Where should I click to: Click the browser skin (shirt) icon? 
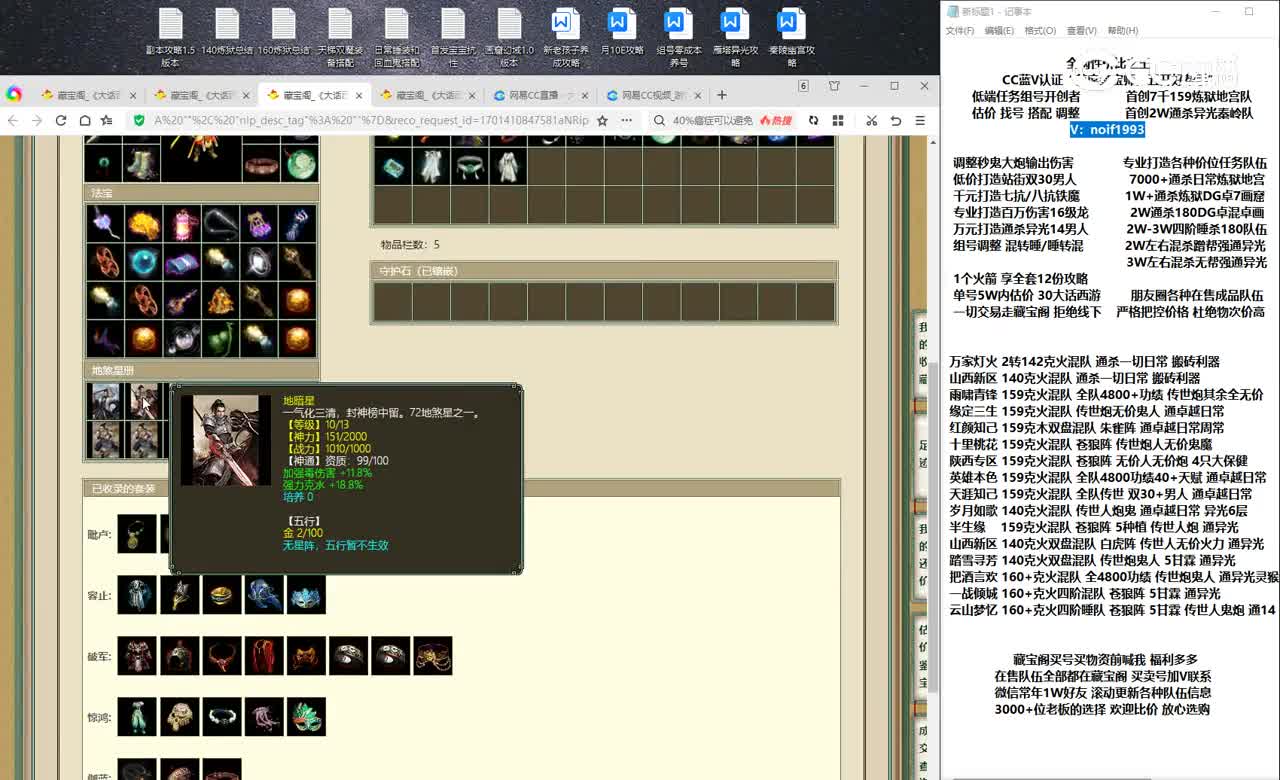pyautogui.click(x=834, y=86)
